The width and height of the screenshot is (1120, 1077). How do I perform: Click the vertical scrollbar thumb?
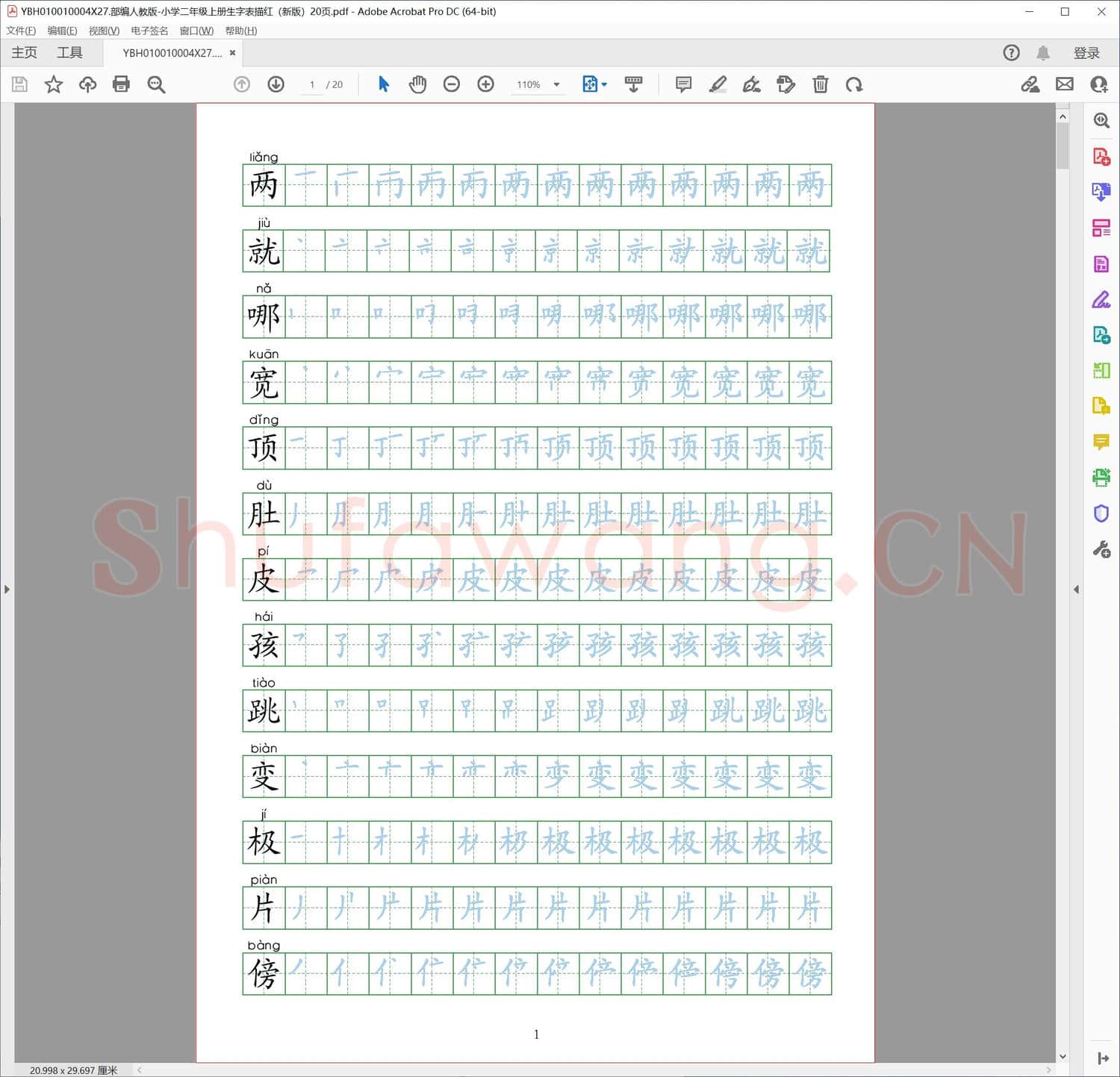[x=1063, y=146]
